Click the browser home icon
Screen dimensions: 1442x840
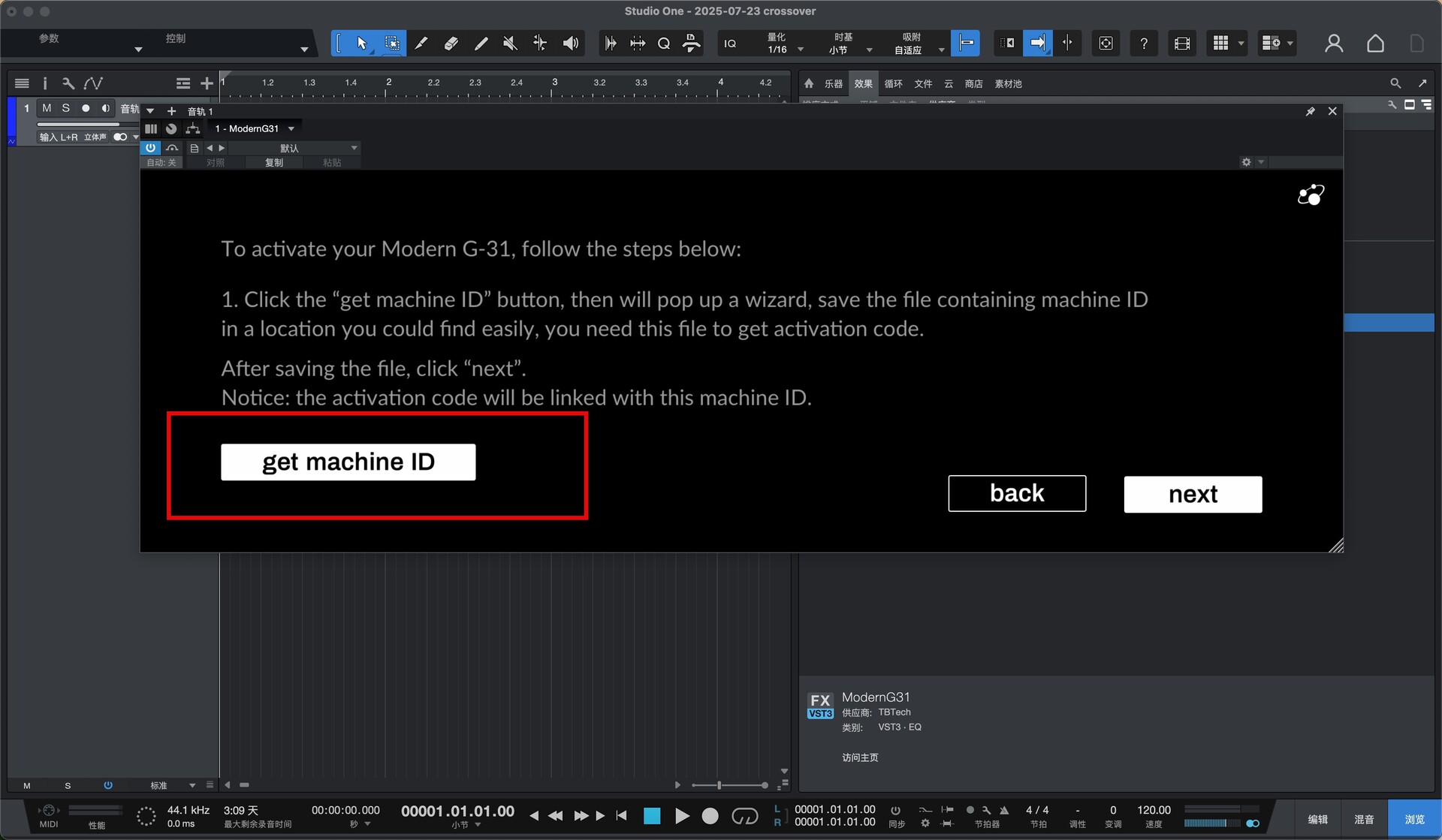[809, 83]
